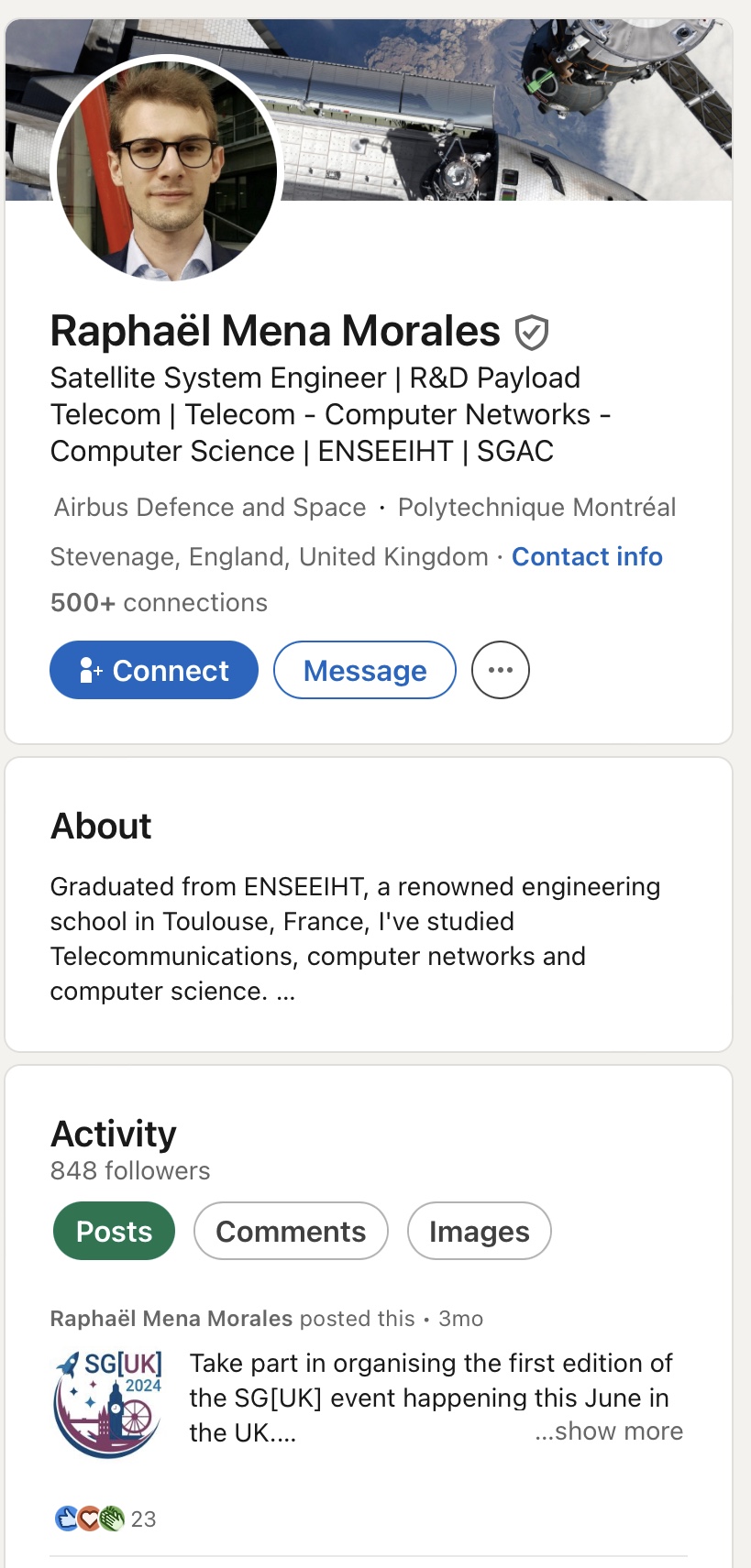Click the Raphaël Mena Morales name heading

pyautogui.click(x=275, y=332)
